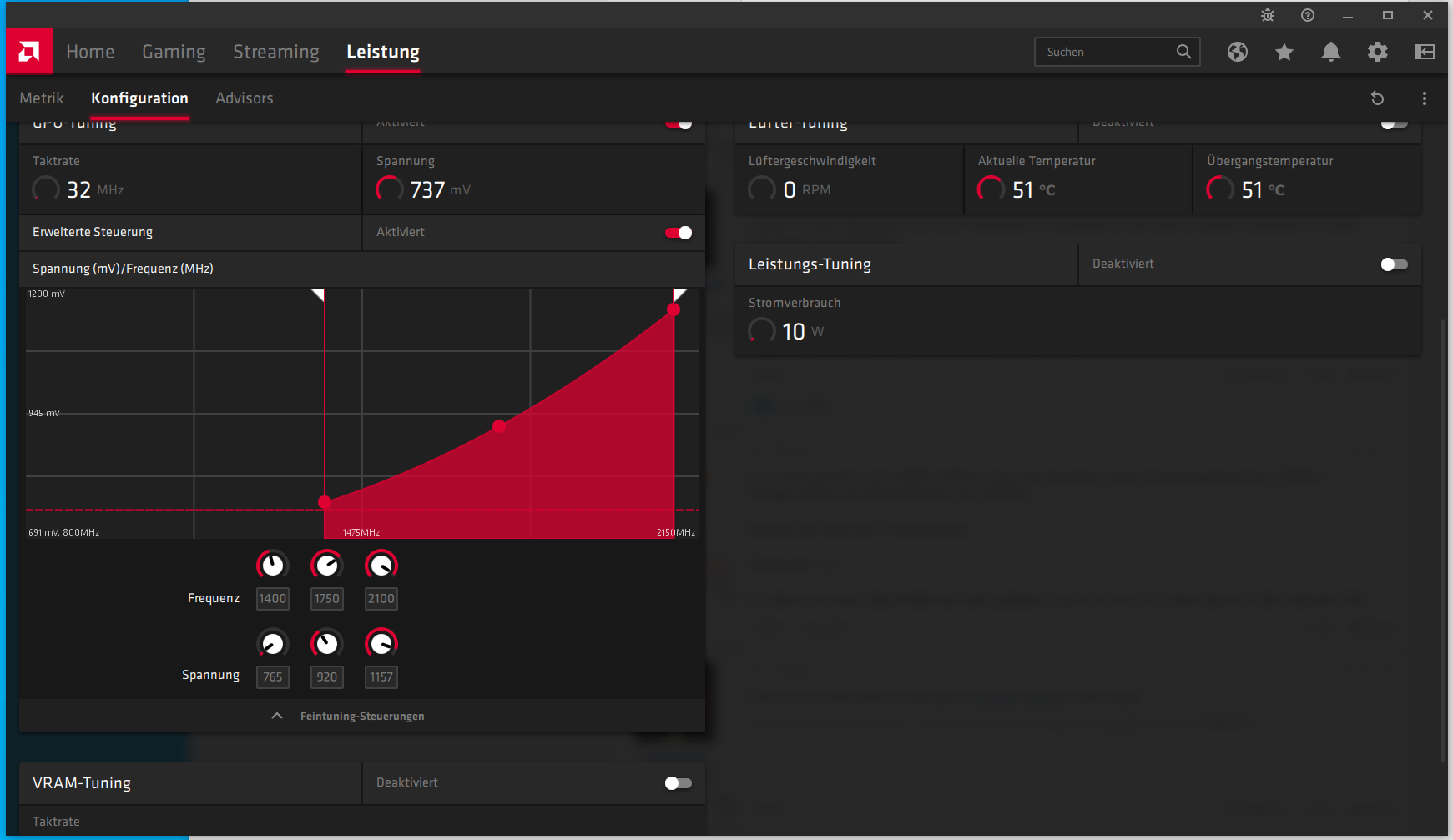Viewport: 1453px width, 840px height.
Task: Click the third Frequenz dial above 2100
Action: pyautogui.click(x=381, y=566)
